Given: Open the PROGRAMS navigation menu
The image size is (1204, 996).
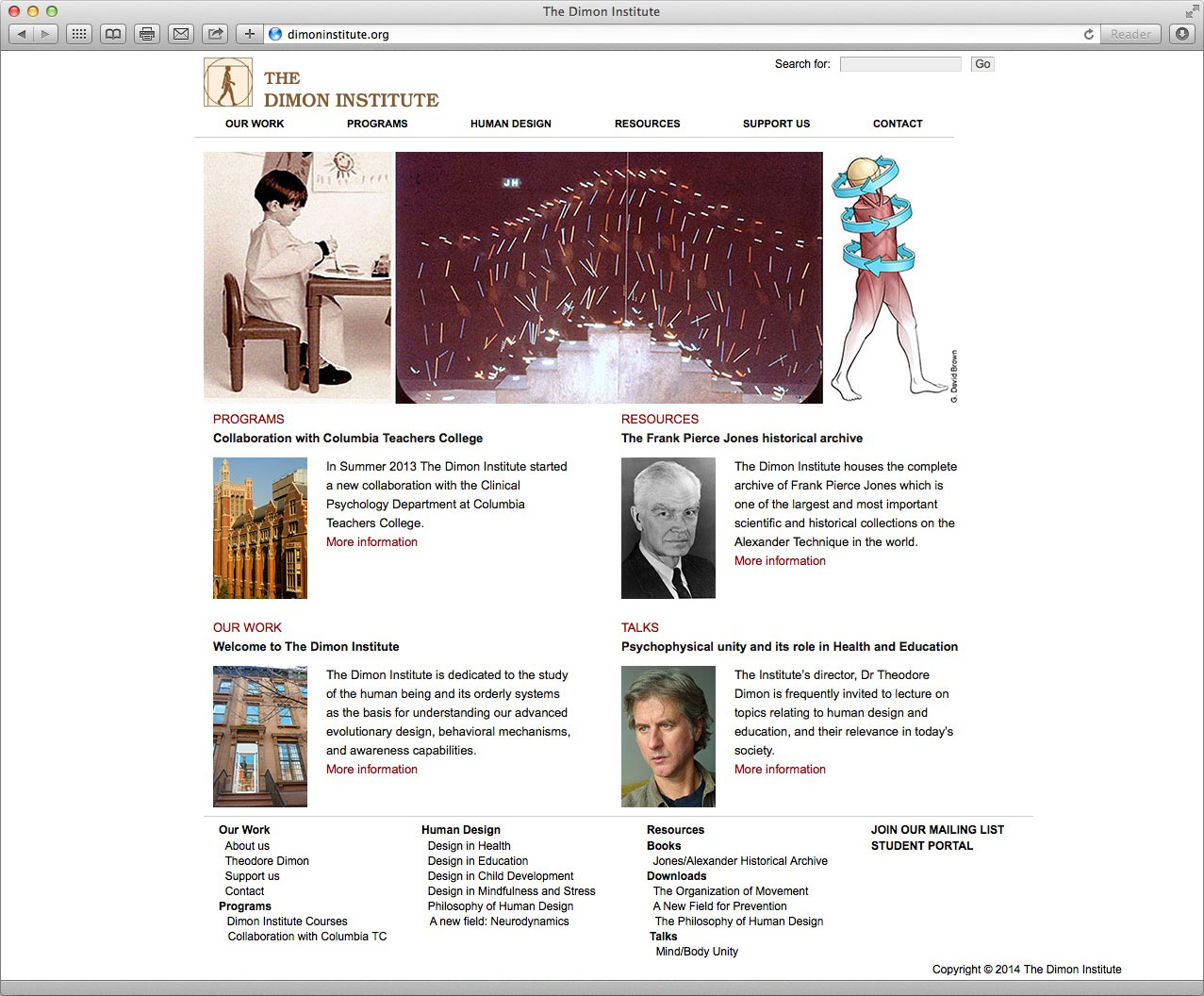Looking at the screenshot, I should pyautogui.click(x=377, y=124).
